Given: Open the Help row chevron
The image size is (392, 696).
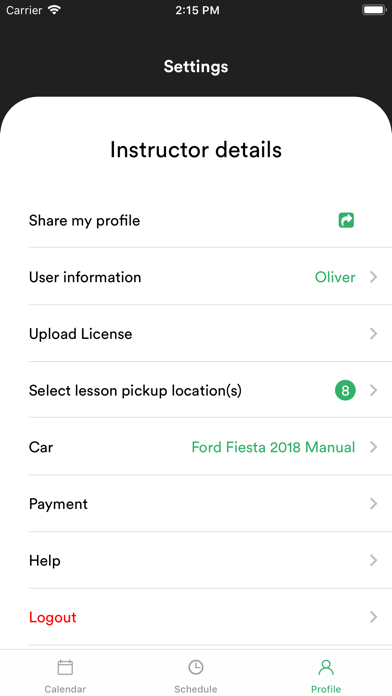Looking at the screenshot, I should tap(373, 561).
